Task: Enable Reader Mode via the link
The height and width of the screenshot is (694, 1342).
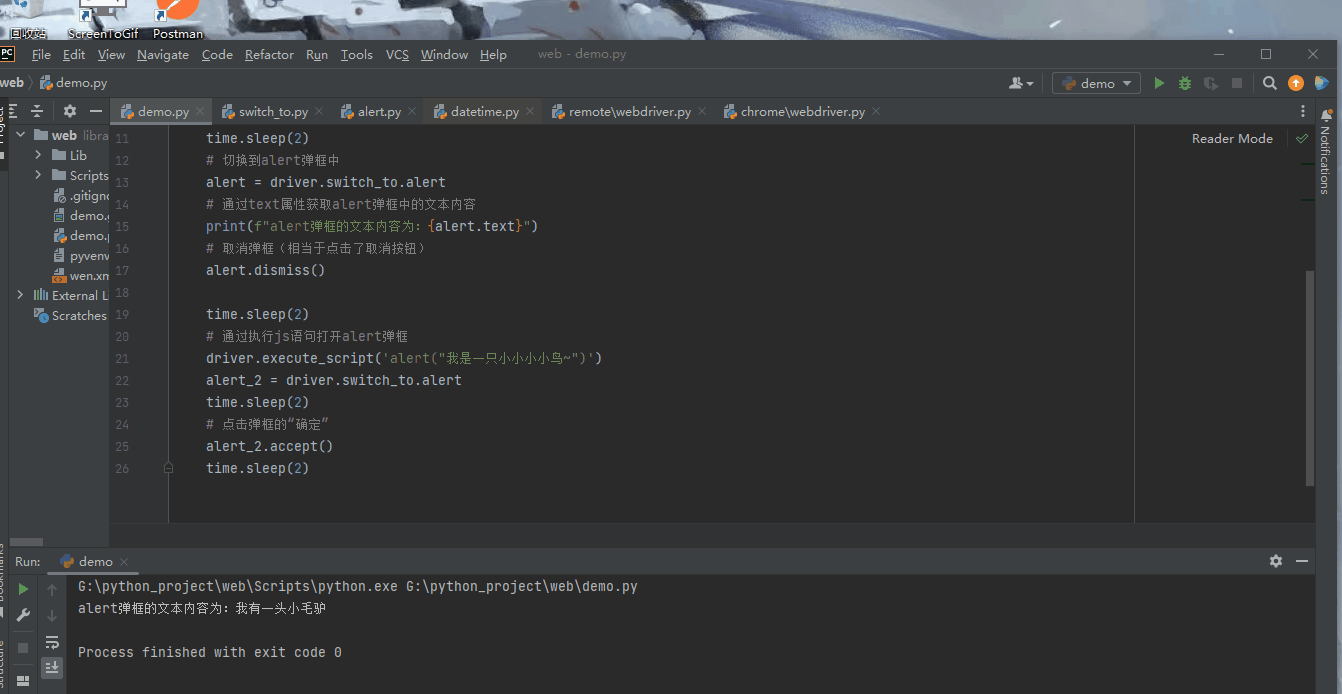Action: [x=1231, y=138]
